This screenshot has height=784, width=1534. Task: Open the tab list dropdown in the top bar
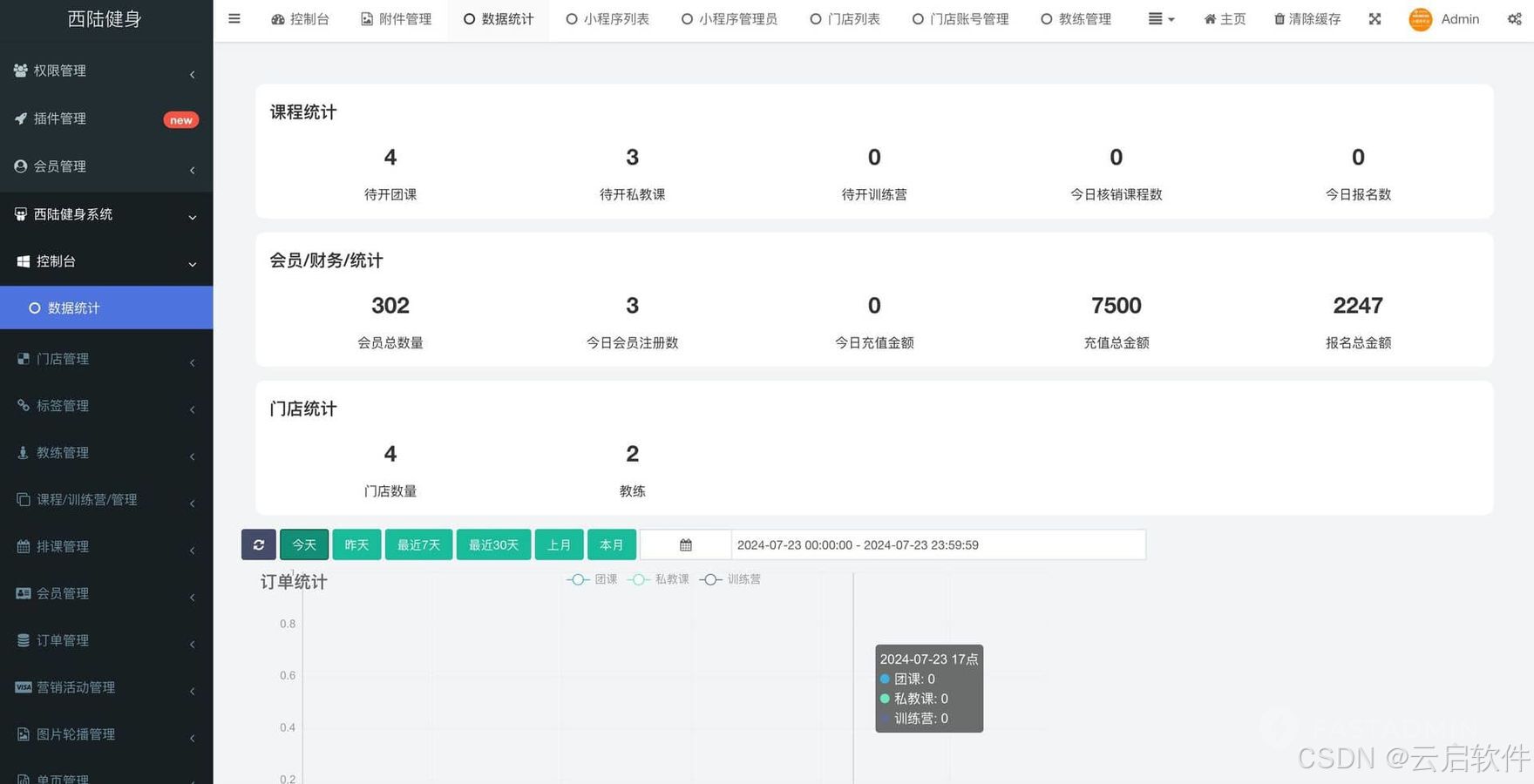[1161, 19]
